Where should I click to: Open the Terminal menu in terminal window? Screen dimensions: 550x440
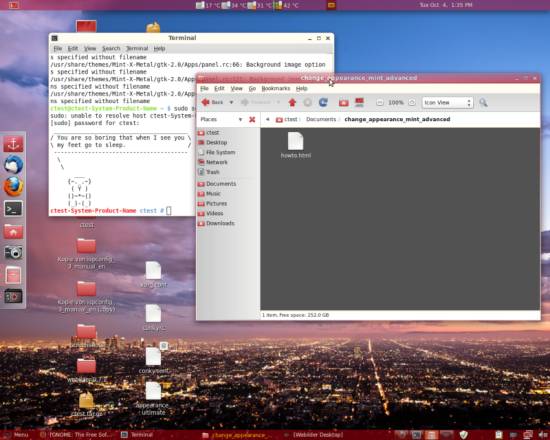(137, 48)
